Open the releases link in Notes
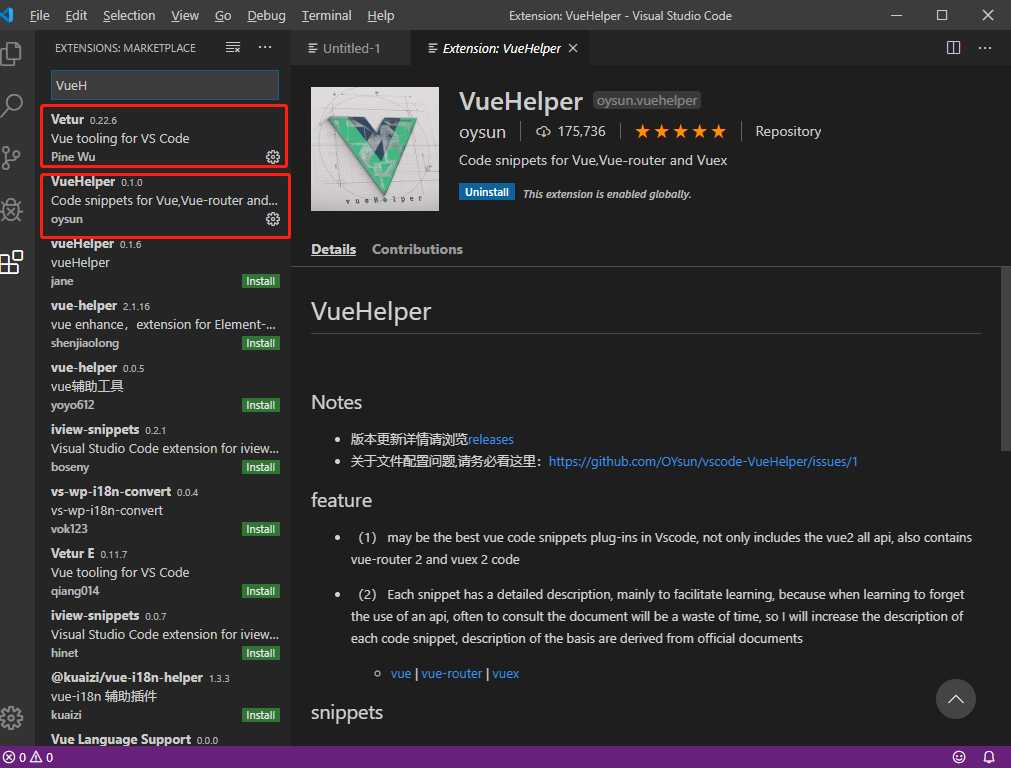This screenshot has height=768, width=1011. [491, 440]
